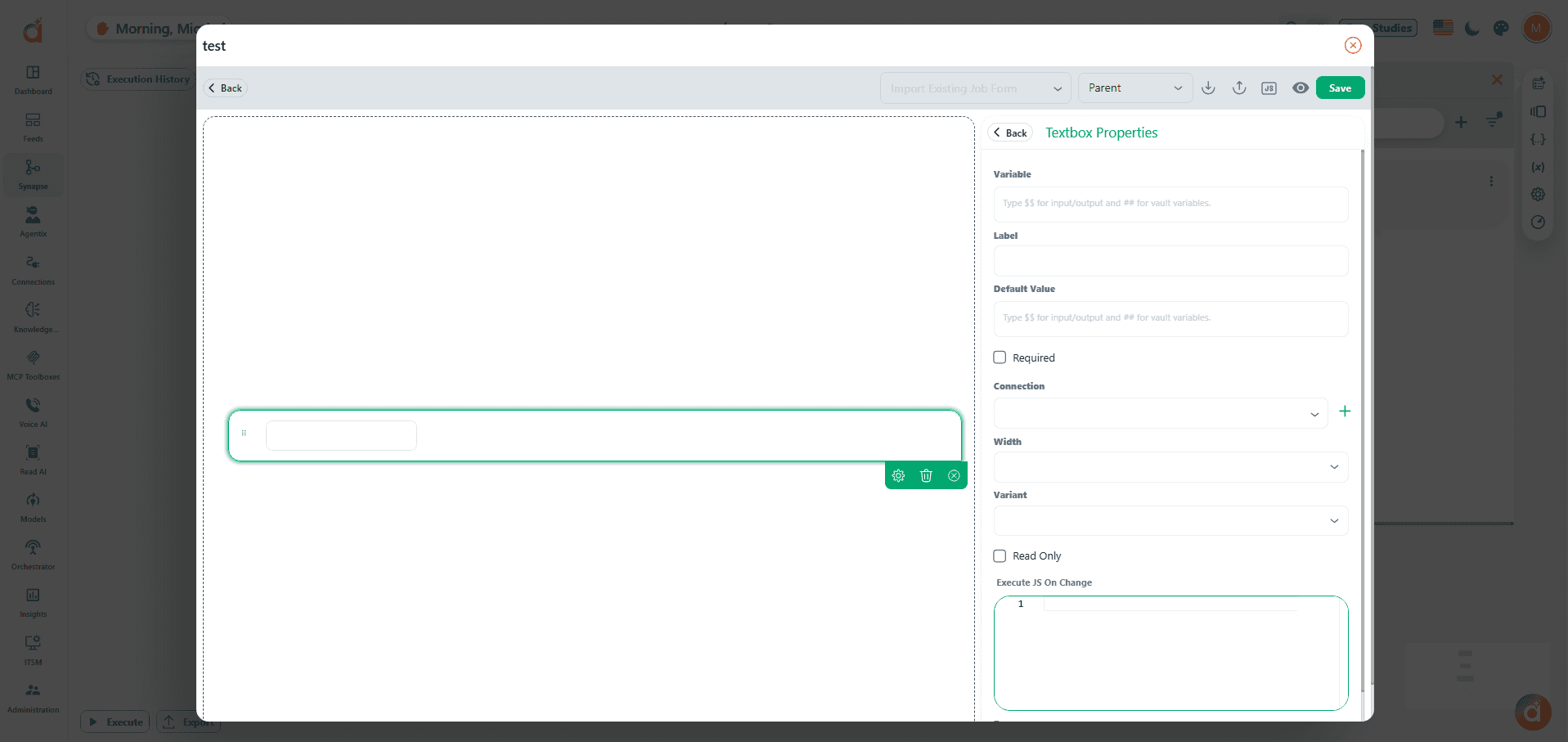The height and width of the screenshot is (742, 1568).
Task: Toggle the form preview eye icon
Action: pos(1301,88)
